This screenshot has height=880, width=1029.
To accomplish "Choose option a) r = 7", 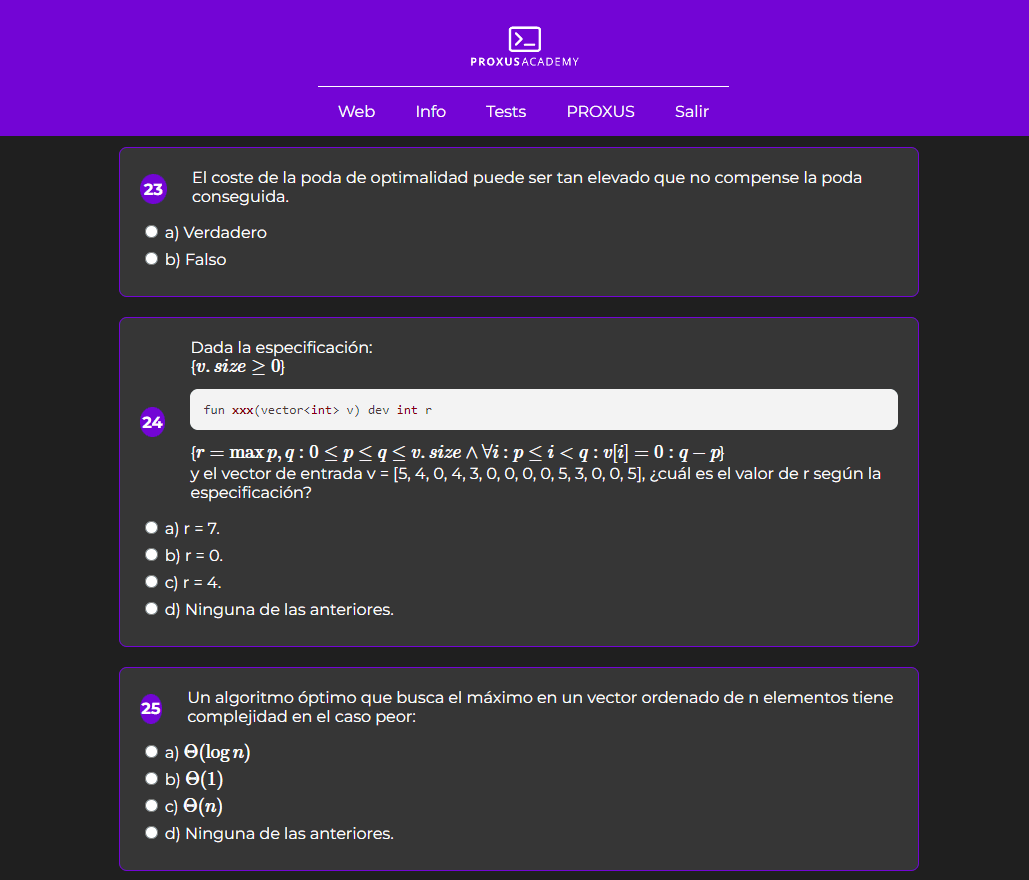I will point(152,528).
